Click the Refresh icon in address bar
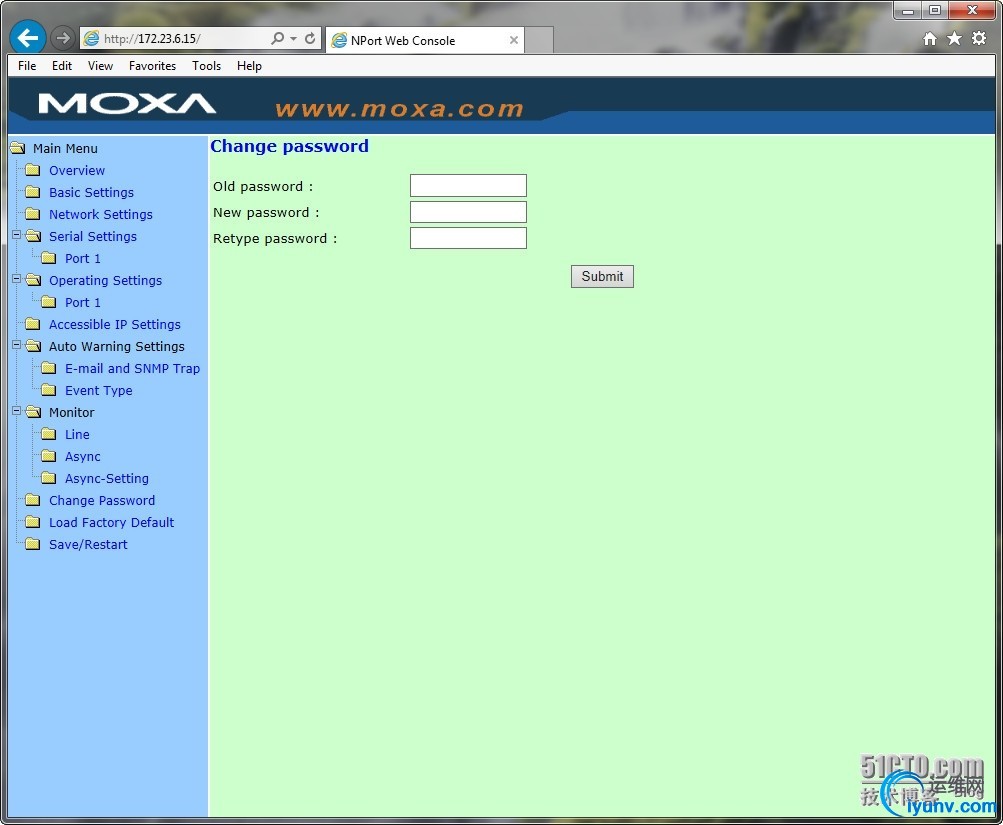 click(x=310, y=38)
